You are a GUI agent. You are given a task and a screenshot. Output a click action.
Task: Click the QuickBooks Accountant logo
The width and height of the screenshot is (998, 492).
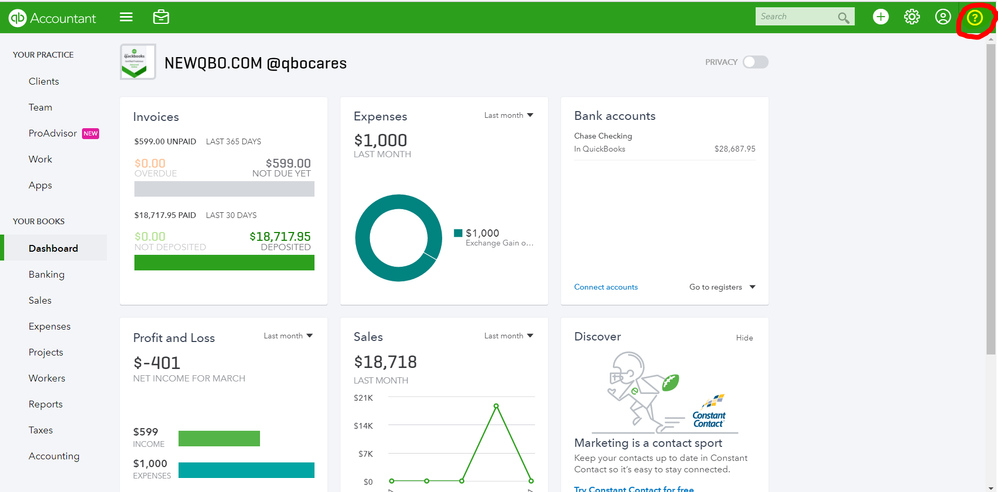[52, 18]
